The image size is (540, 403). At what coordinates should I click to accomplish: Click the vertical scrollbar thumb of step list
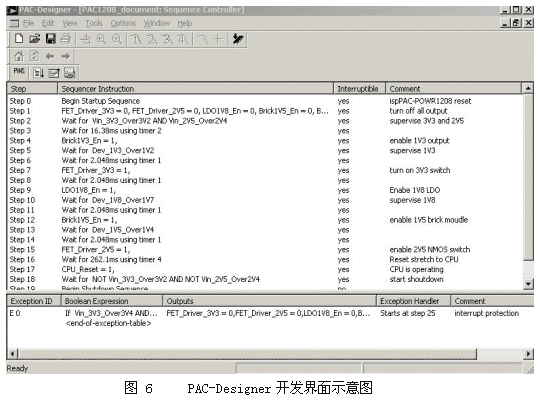click(528, 177)
